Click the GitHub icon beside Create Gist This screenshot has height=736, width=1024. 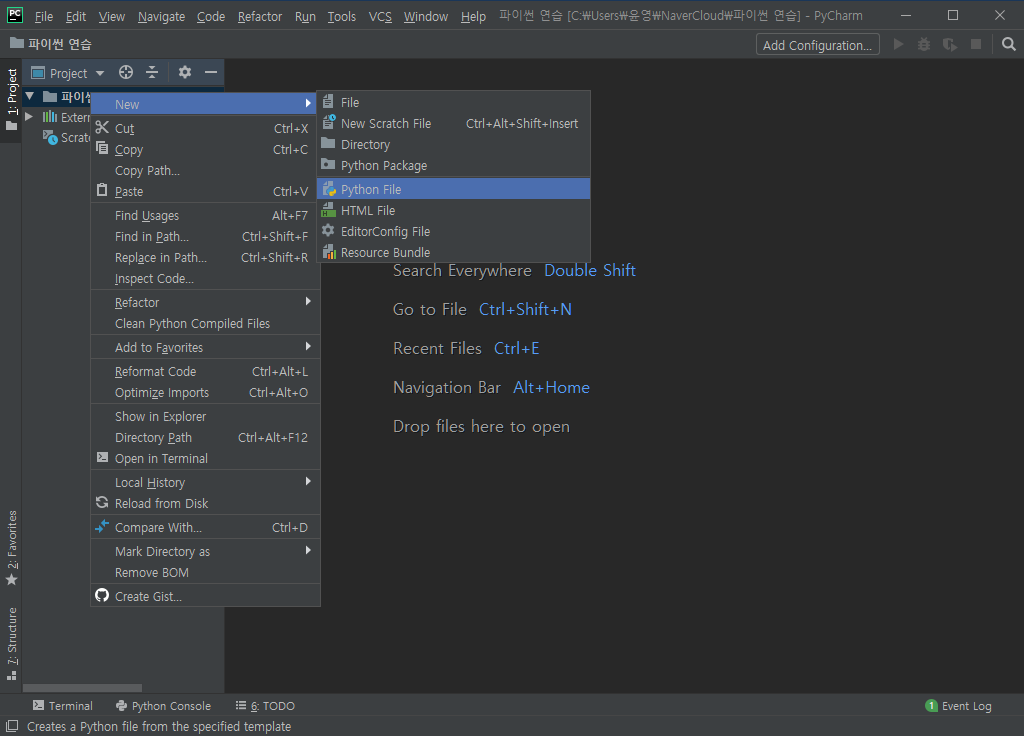(x=102, y=595)
